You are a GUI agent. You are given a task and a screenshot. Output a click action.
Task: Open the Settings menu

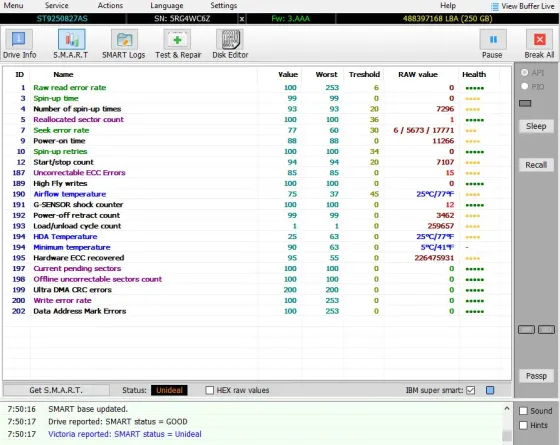pyautogui.click(x=224, y=5)
